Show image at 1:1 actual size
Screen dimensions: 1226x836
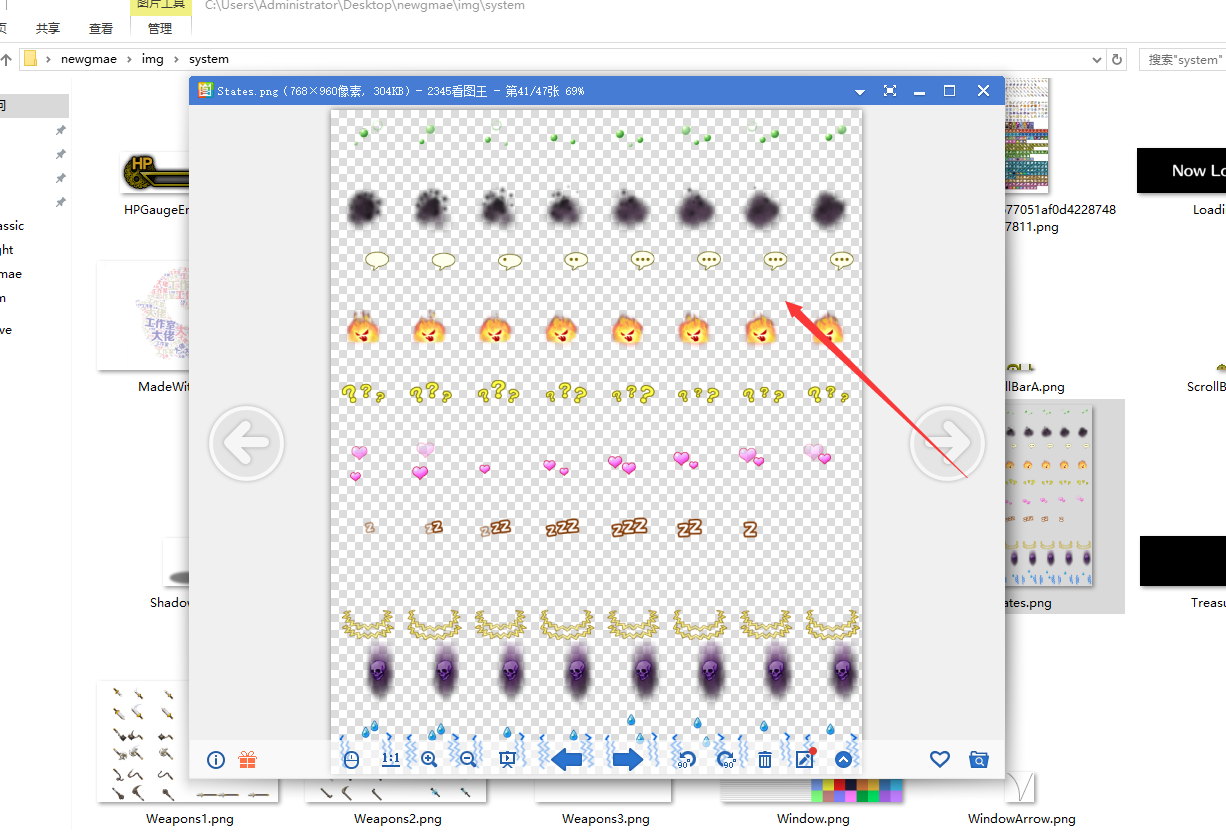pos(391,759)
